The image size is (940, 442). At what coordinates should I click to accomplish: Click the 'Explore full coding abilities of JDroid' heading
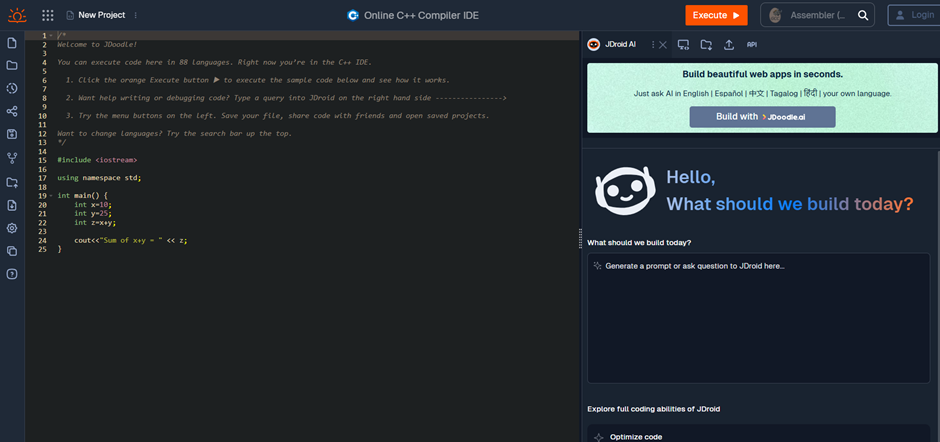[x=653, y=409]
